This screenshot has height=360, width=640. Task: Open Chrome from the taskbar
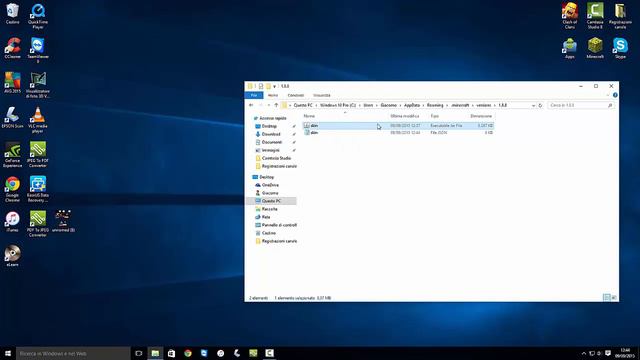(x=188, y=353)
